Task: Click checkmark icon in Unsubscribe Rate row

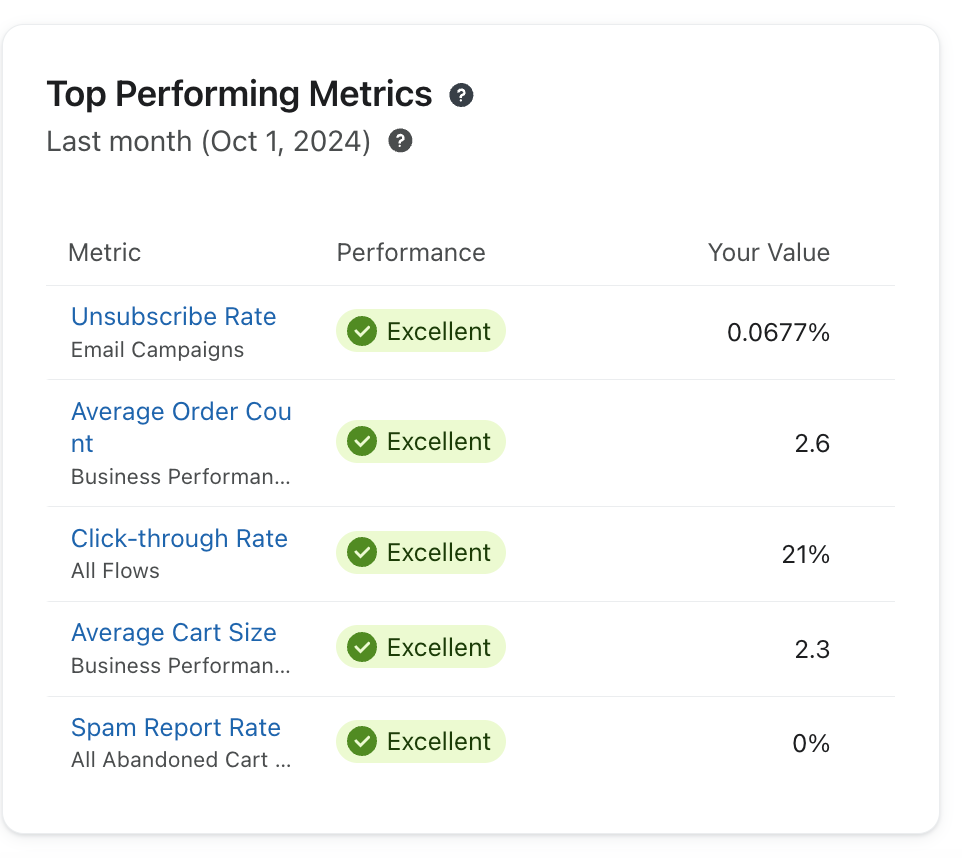Action: [x=362, y=331]
